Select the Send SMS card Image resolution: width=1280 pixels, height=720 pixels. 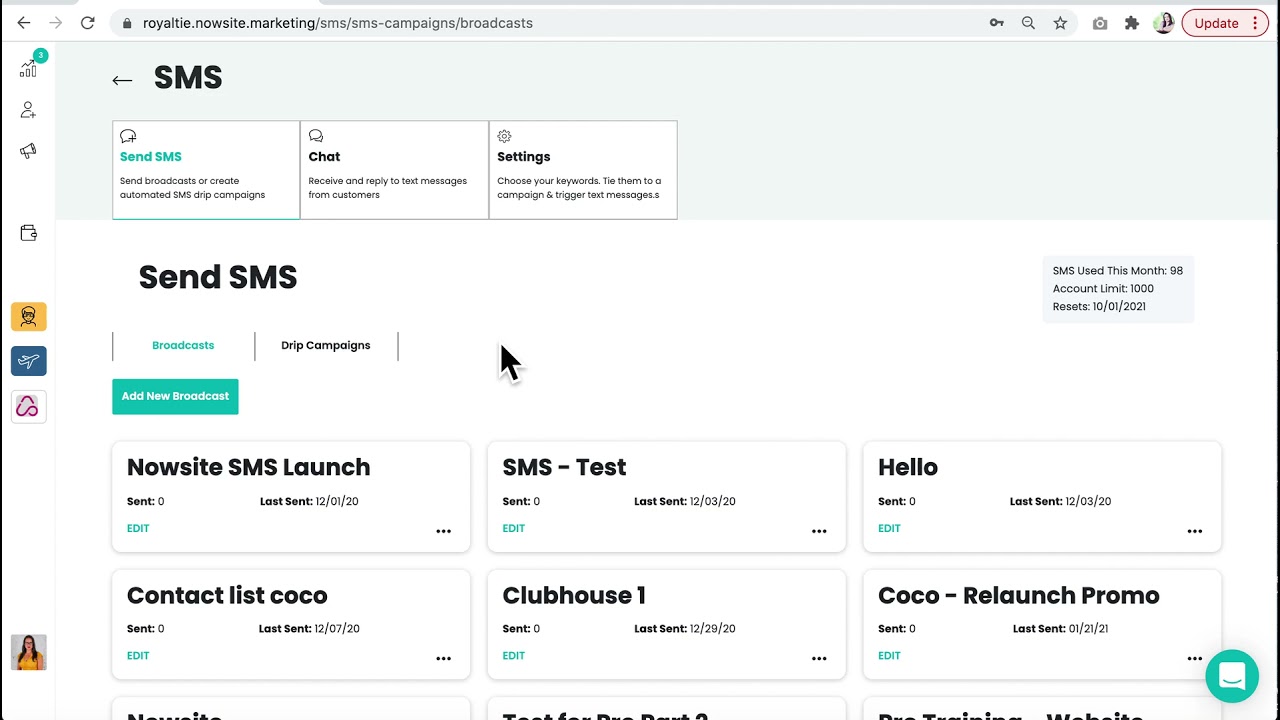[206, 170]
